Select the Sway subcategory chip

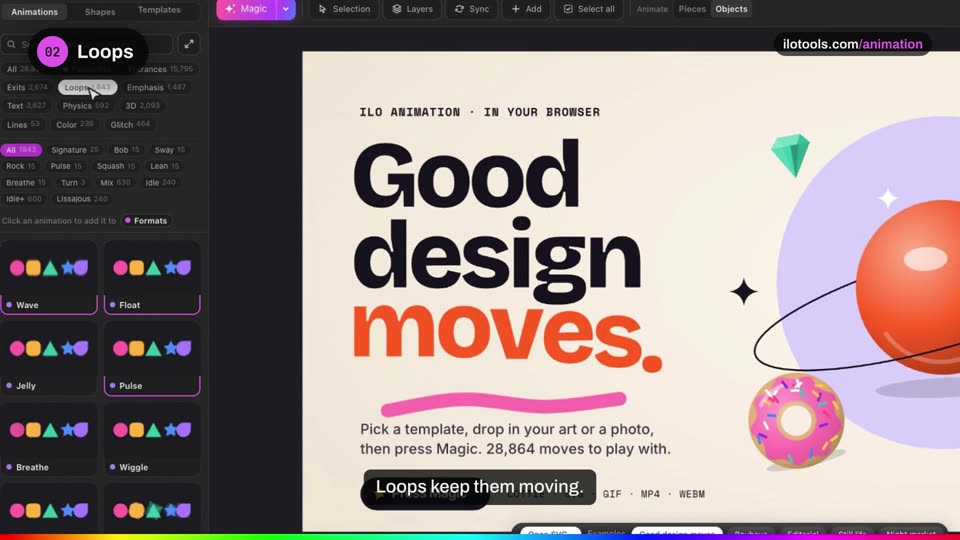pos(170,150)
